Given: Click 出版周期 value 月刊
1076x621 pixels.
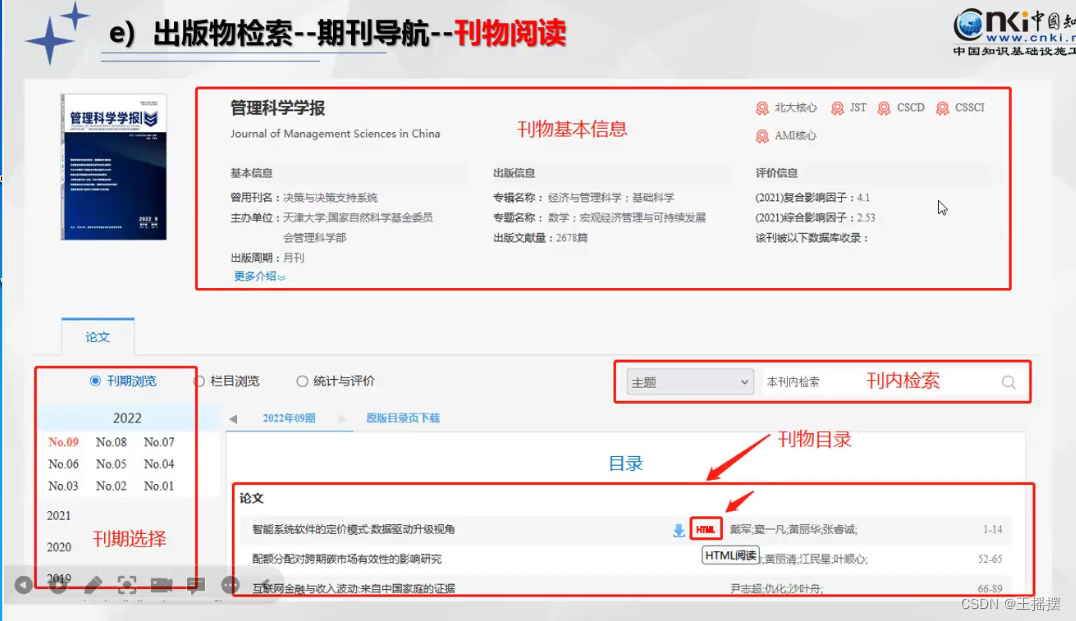Looking at the screenshot, I should [x=294, y=258].
